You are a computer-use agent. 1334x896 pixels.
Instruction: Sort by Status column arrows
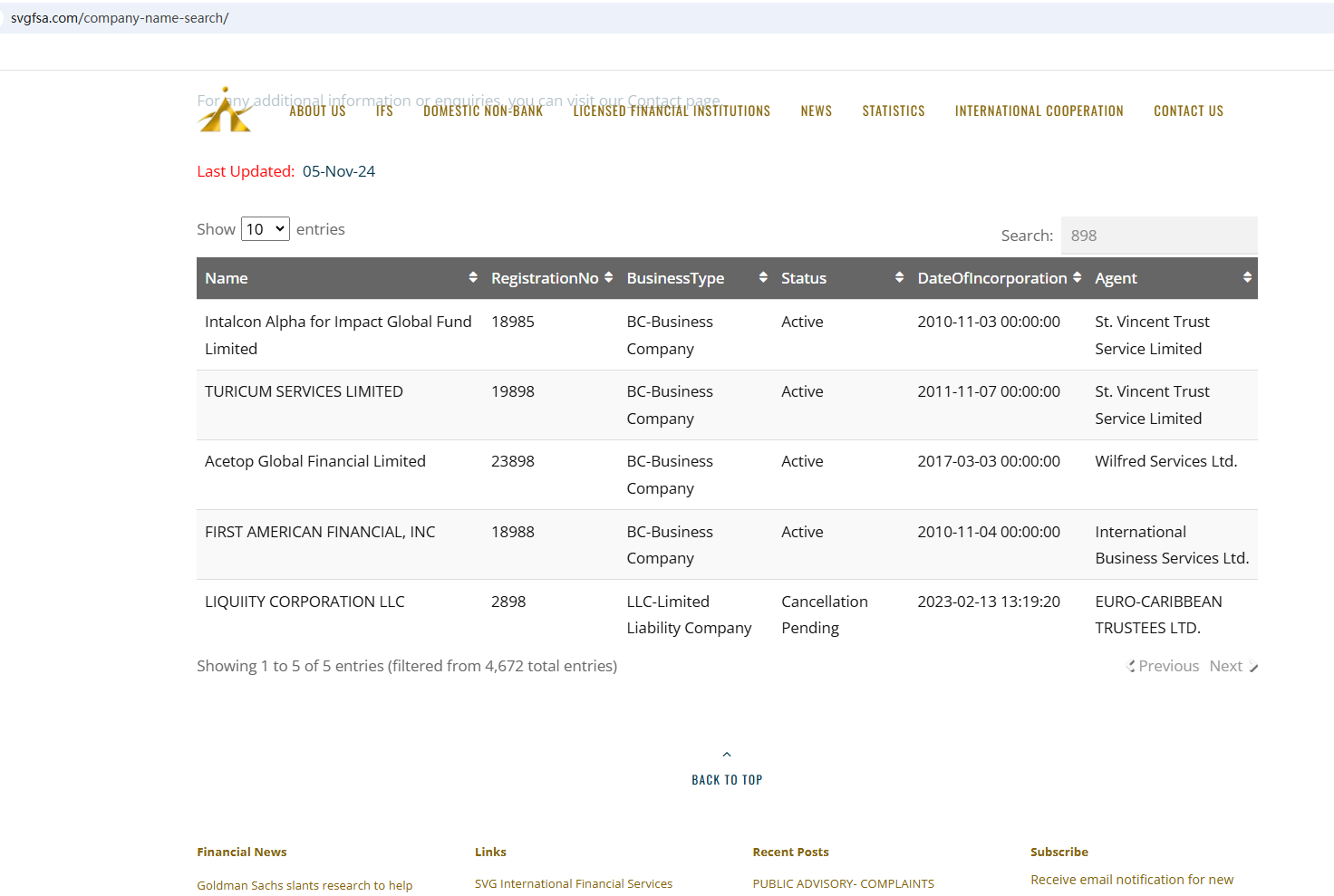pyautogui.click(x=899, y=278)
